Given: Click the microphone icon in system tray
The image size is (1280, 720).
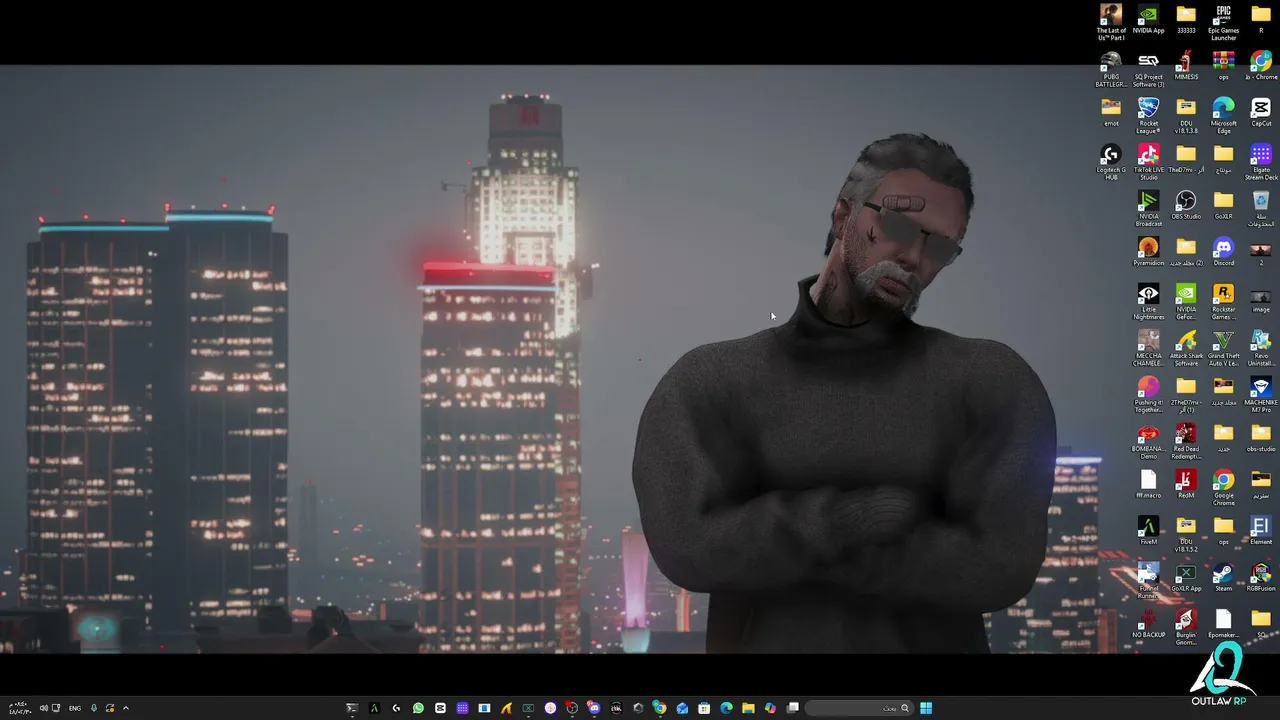Looking at the screenshot, I should 94,708.
